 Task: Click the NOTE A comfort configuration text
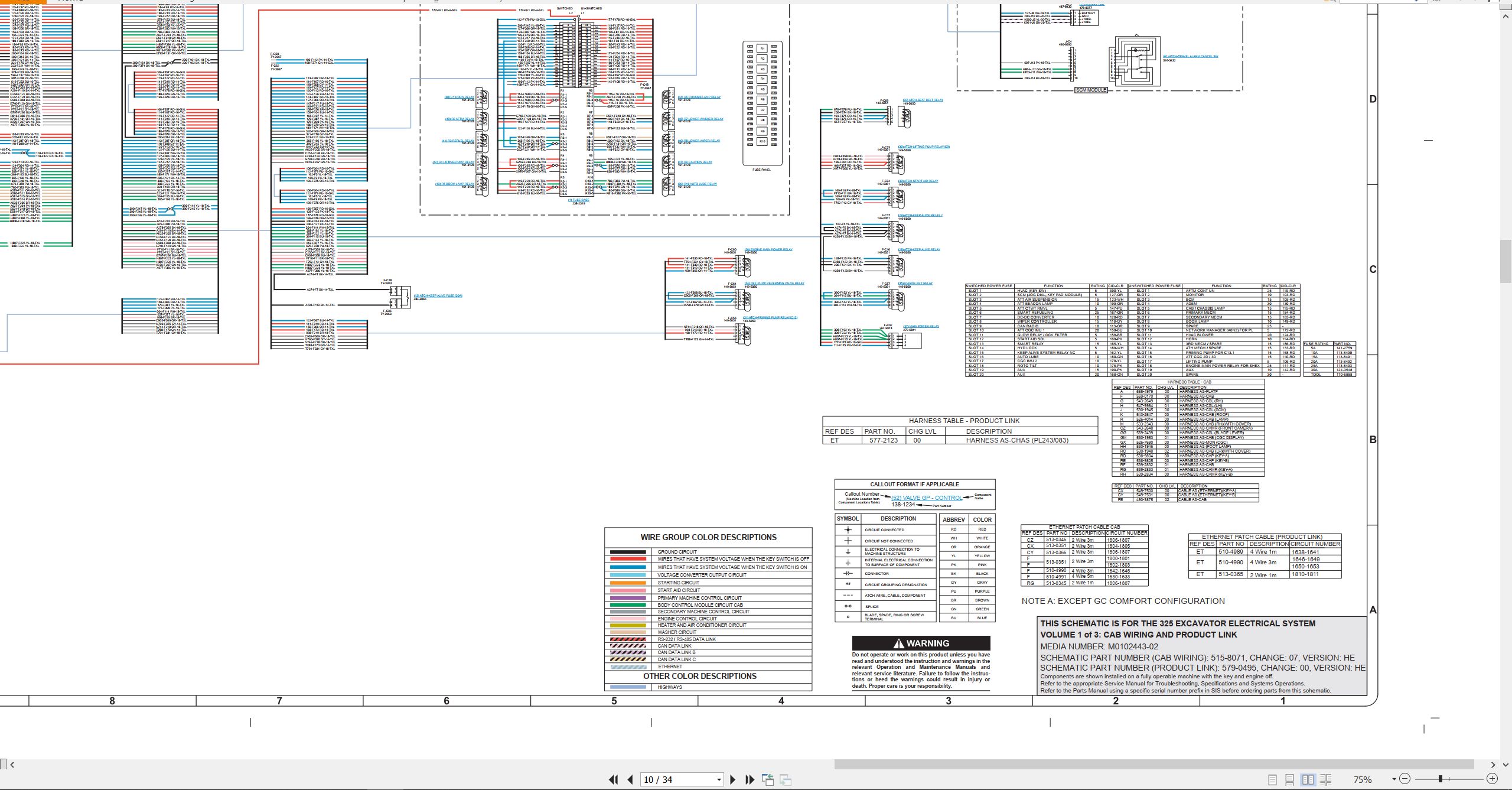tap(1123, 601)
